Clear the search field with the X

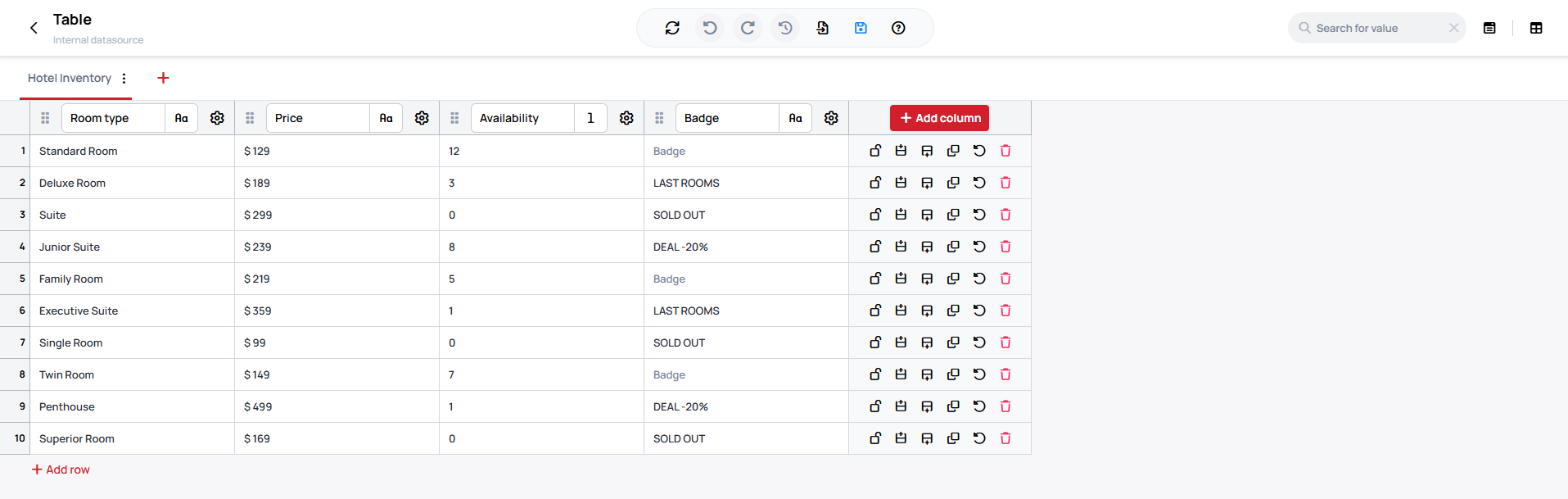pyautogui.click(x=1453, y=28)
